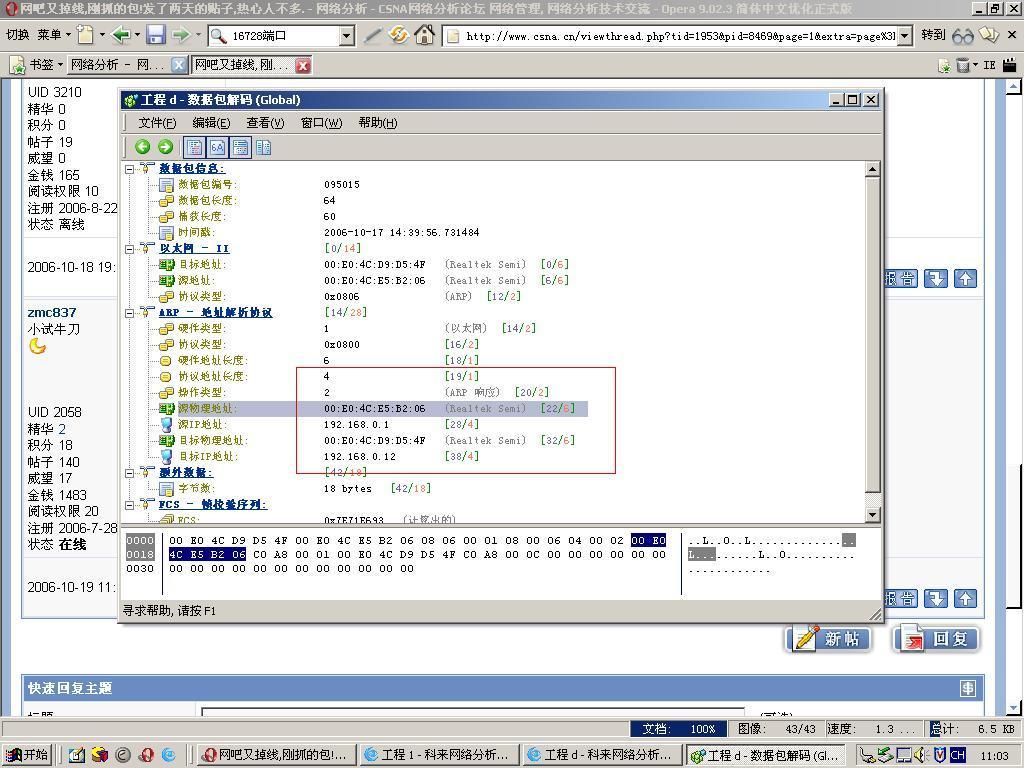Image resolution: width=1024 pixels, height=768 pixels.
Task: Click the decoder tree vertical scrollbar down arrow
Action: click(872, 514)
